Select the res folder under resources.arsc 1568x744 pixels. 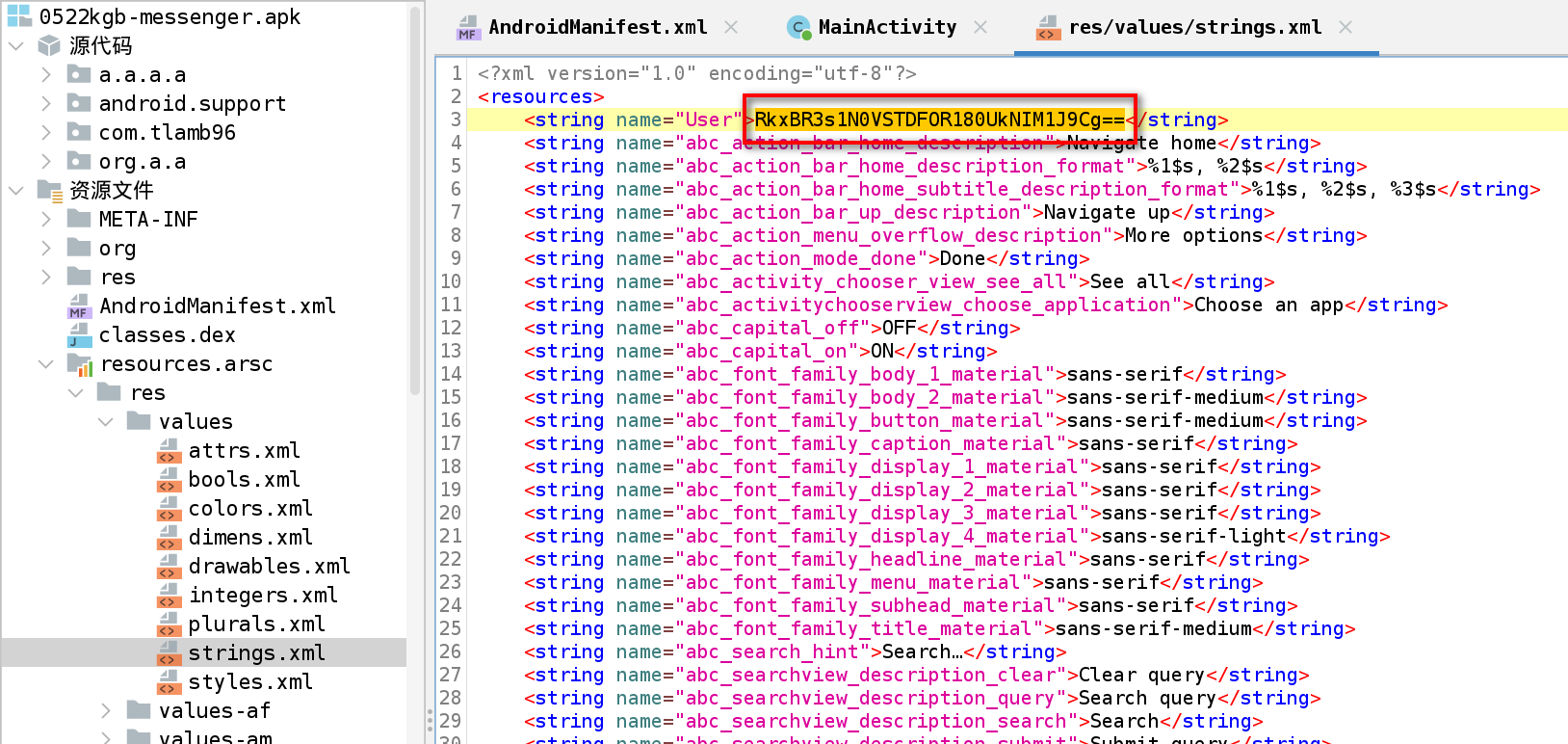(x=147, y=392)
